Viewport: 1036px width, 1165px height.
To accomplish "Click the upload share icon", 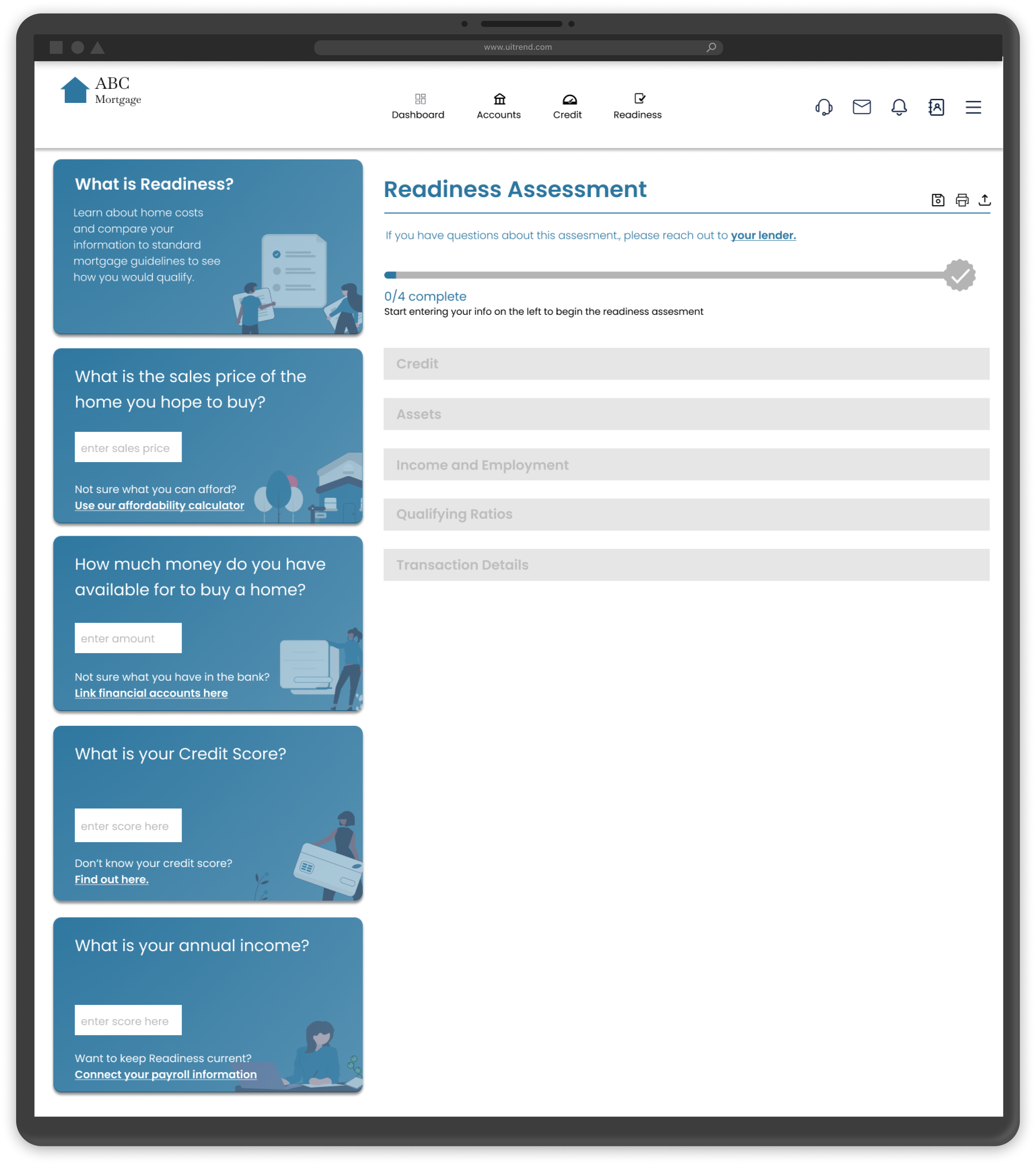I will (984, 200).
